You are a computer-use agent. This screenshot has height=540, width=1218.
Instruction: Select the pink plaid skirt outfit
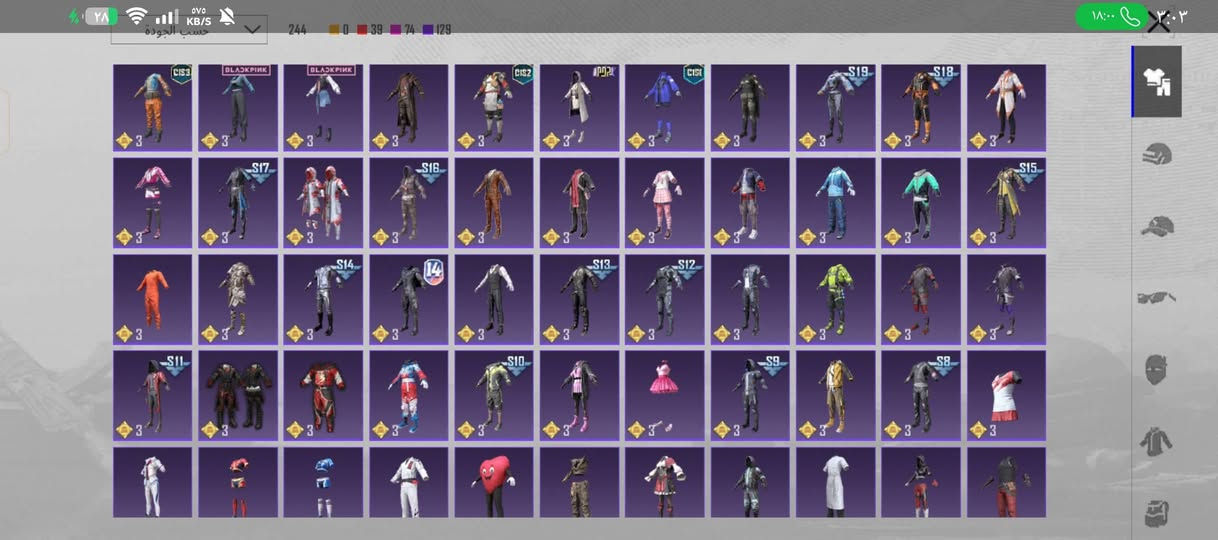click(x=665, y=203)
